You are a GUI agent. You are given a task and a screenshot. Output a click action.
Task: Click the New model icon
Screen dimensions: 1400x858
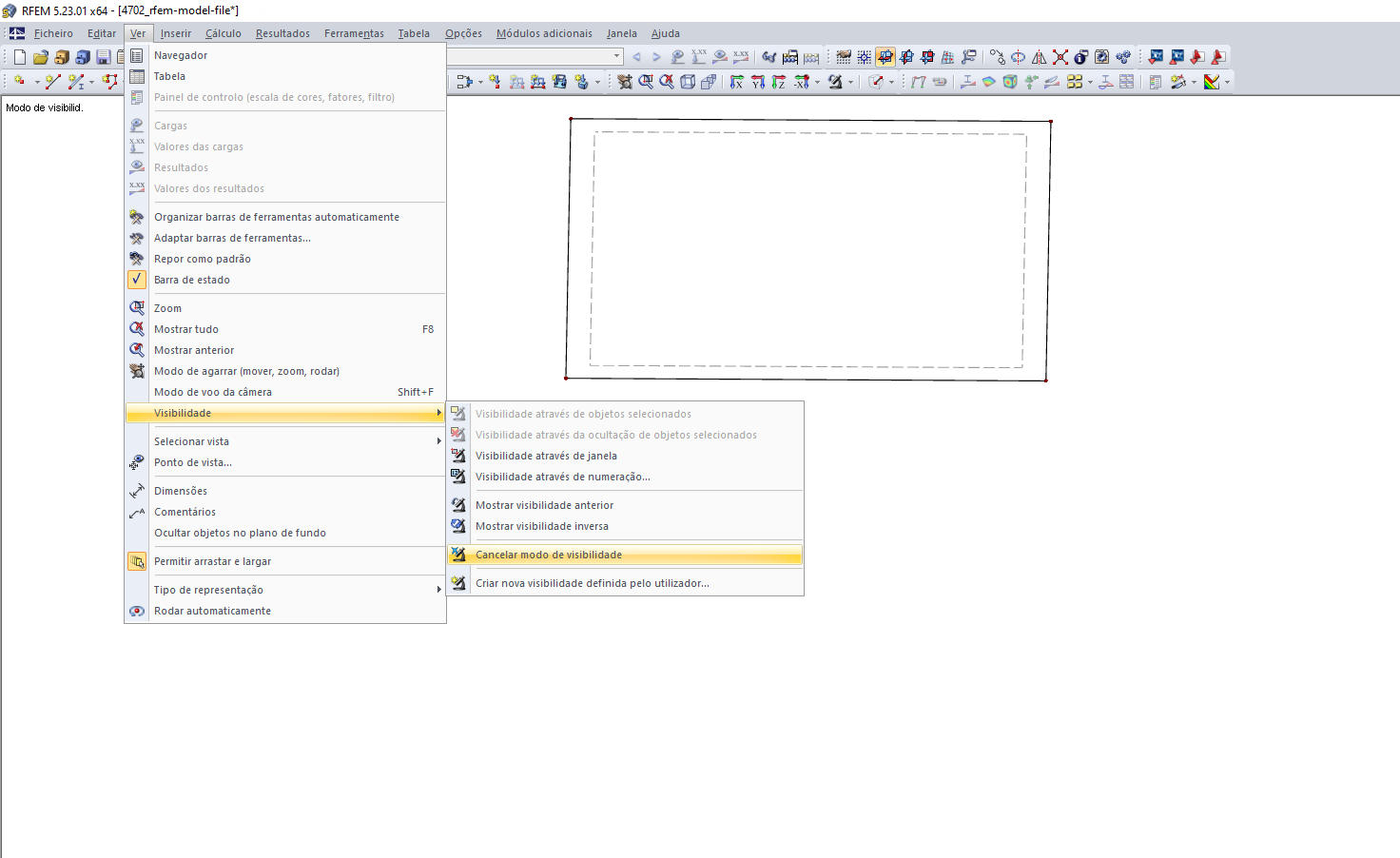(x=20, y=57)
